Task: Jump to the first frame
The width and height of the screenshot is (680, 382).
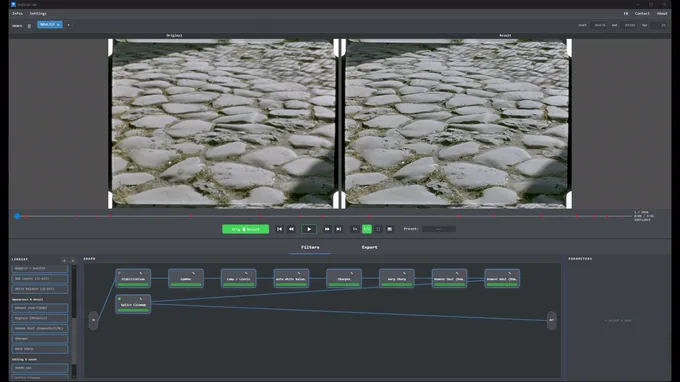Action: coord(279,229)
